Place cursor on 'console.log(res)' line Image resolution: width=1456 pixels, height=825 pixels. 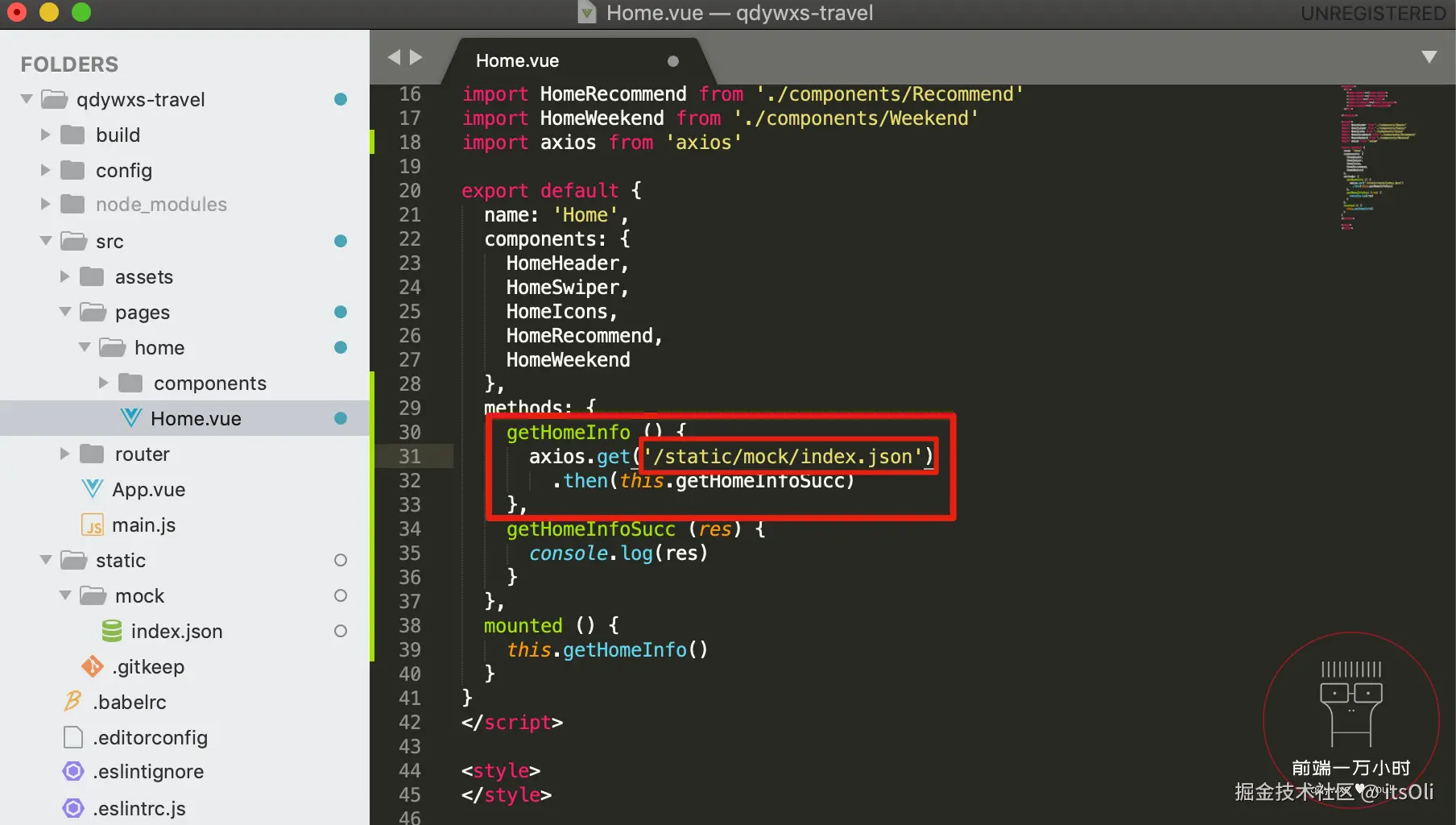click(618, 553)
